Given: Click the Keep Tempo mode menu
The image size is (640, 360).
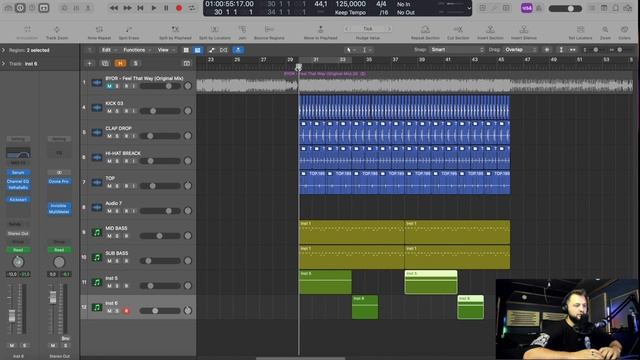Looking at the screenshot, I should [350, 13].
